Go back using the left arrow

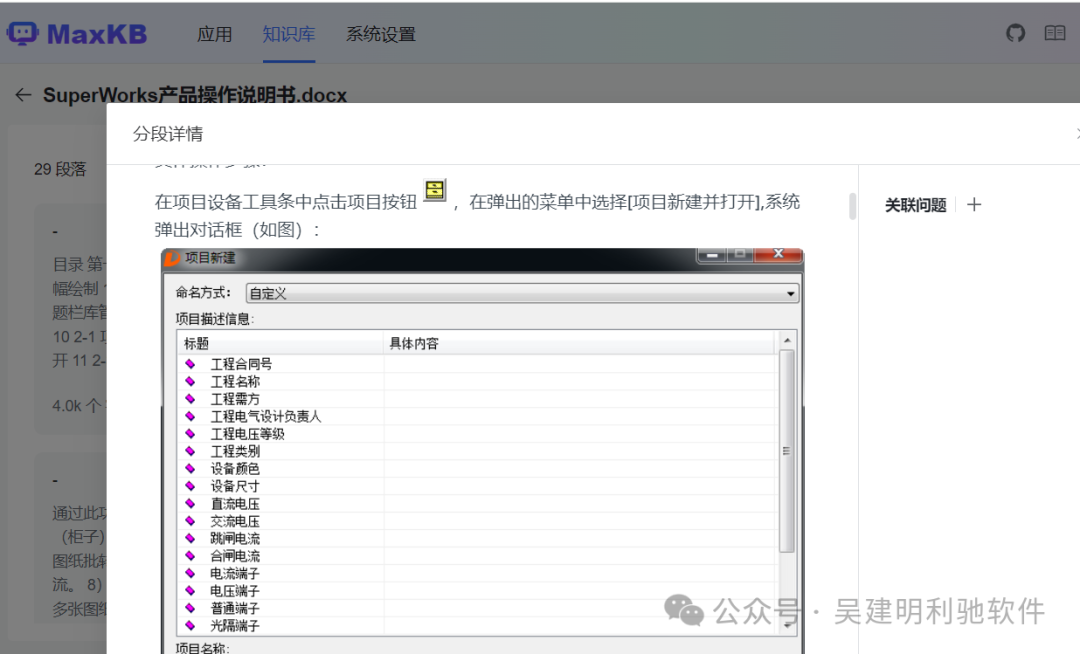23,95
